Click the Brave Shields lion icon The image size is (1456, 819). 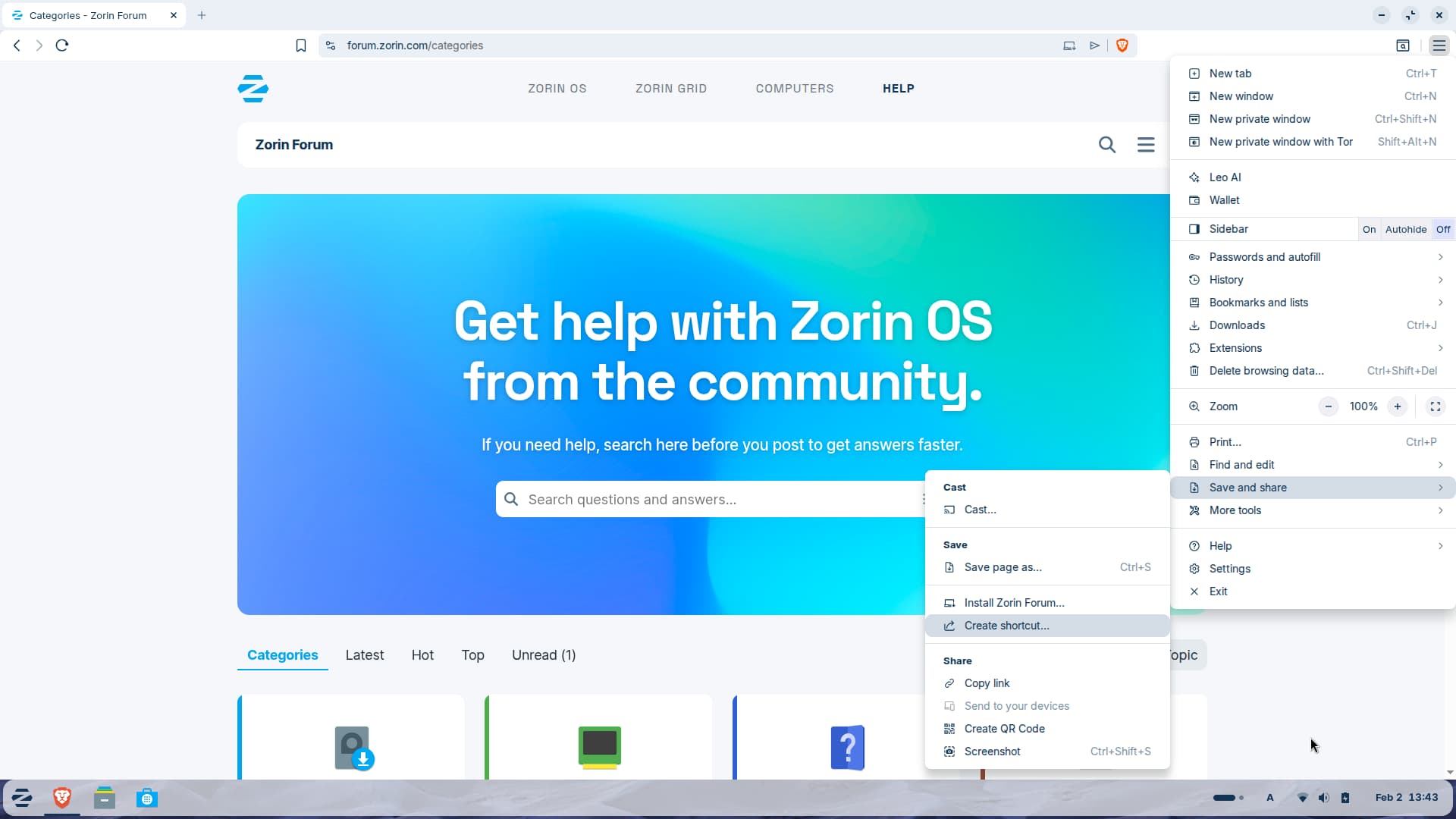[1122, 45]
